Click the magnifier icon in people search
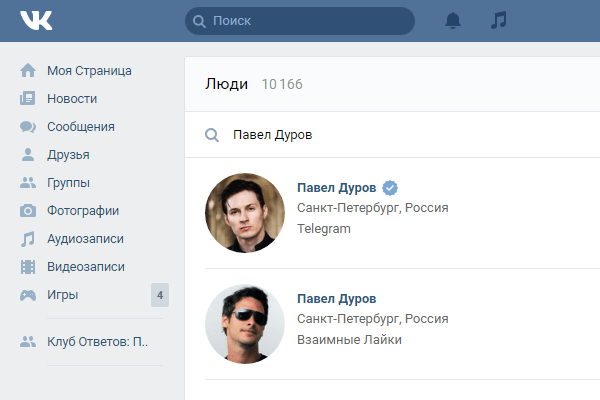Screen dimensions: 600x400 click(212, 135)
